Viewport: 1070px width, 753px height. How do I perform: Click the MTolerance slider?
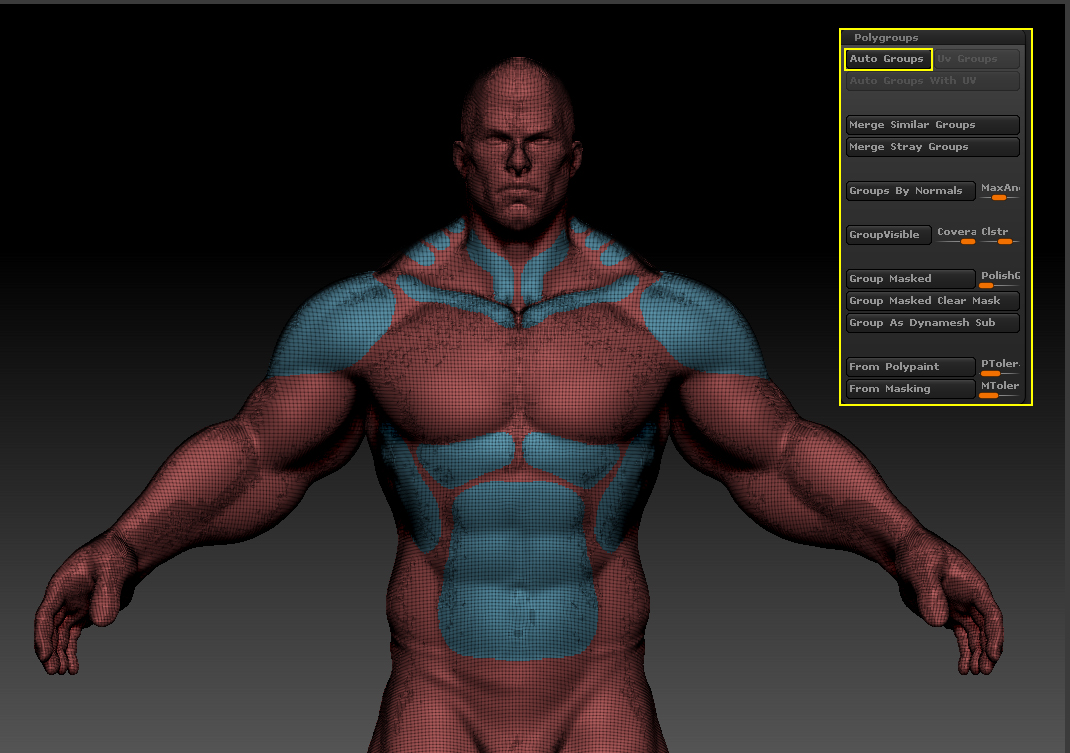(1000, 388)
